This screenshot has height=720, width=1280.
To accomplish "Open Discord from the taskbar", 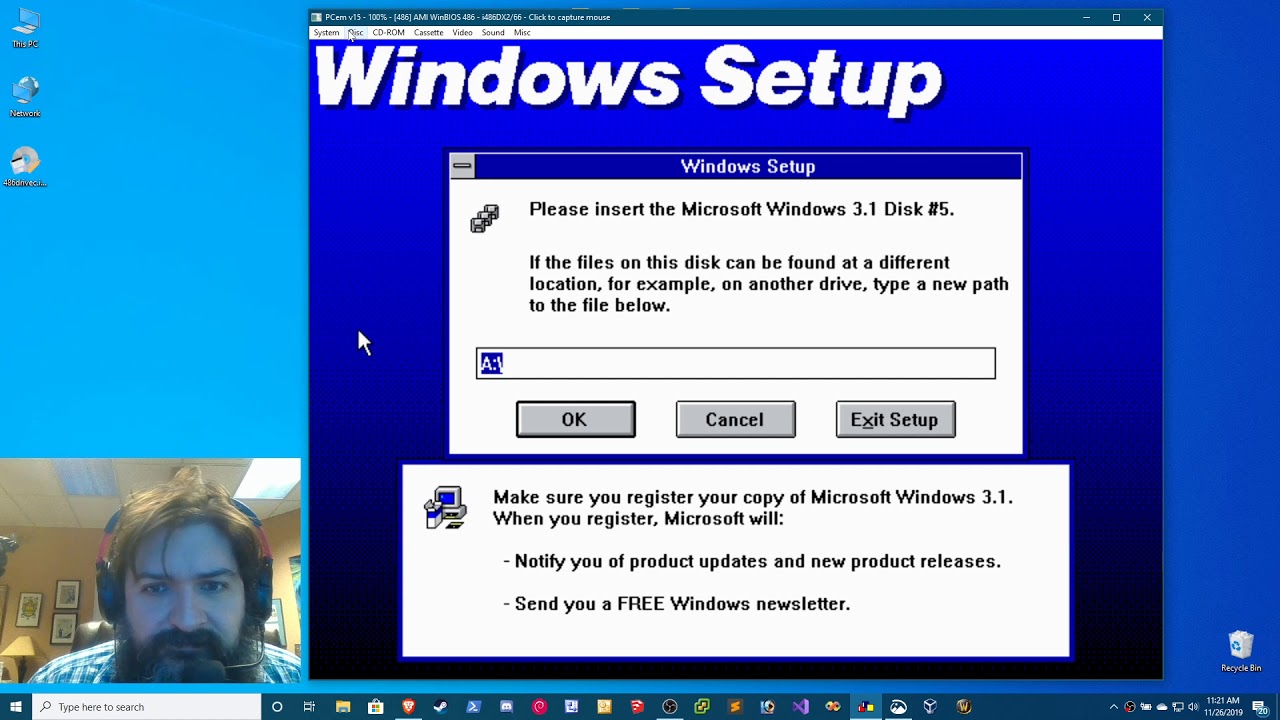I will pyautogui.click(x=506, y=707).
